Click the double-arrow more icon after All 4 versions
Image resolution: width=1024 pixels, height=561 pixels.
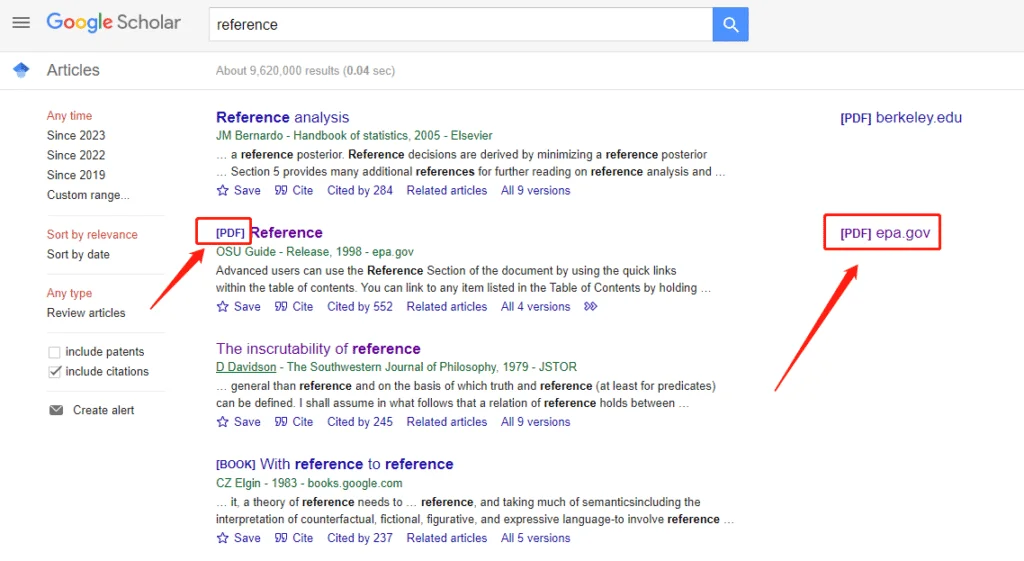[x=590, y=306]
